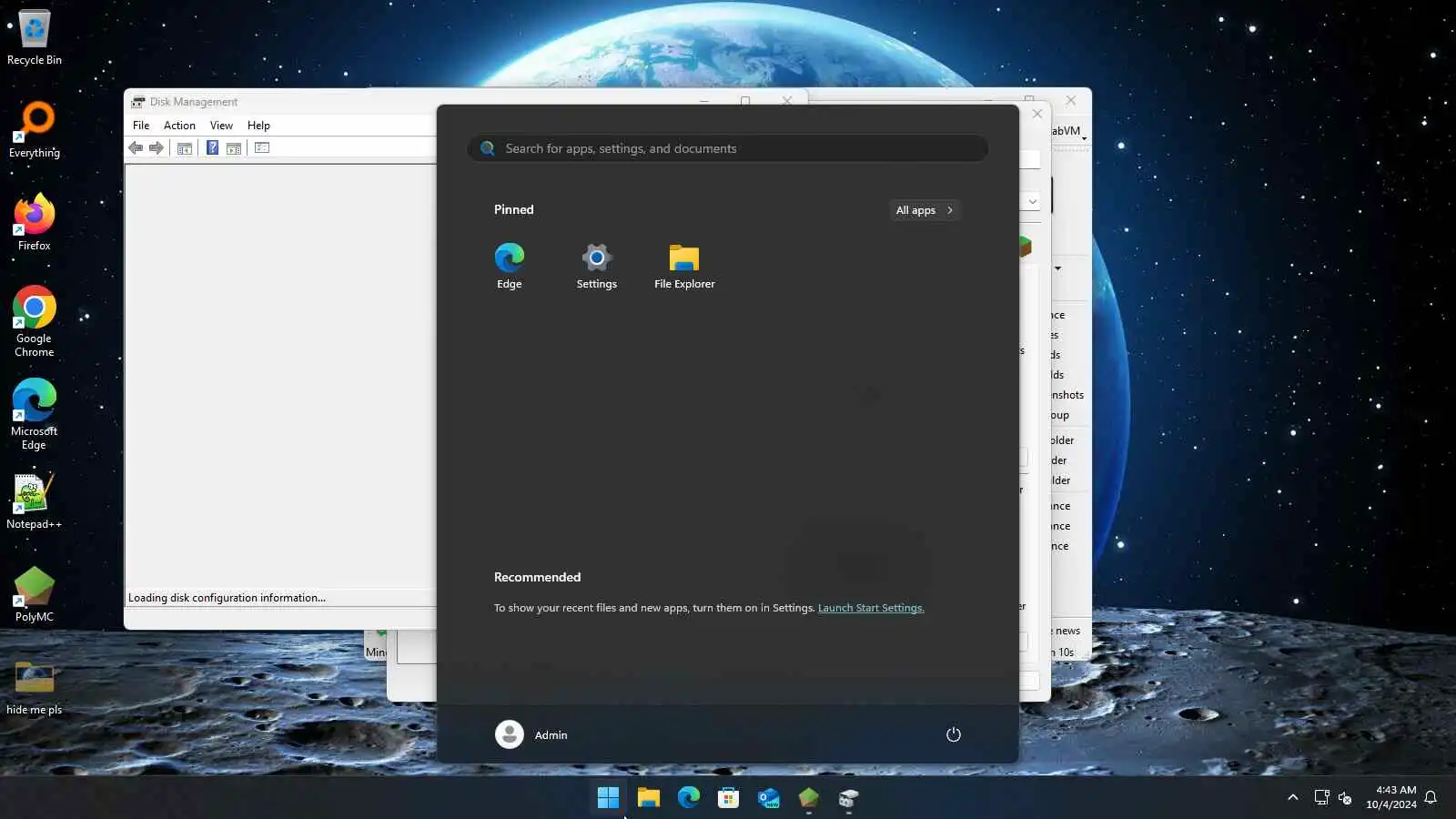The width and height of the screenshot is (1456, 819).
Task: Open Outlook from the taskbar
Action: tap(768, 798)
